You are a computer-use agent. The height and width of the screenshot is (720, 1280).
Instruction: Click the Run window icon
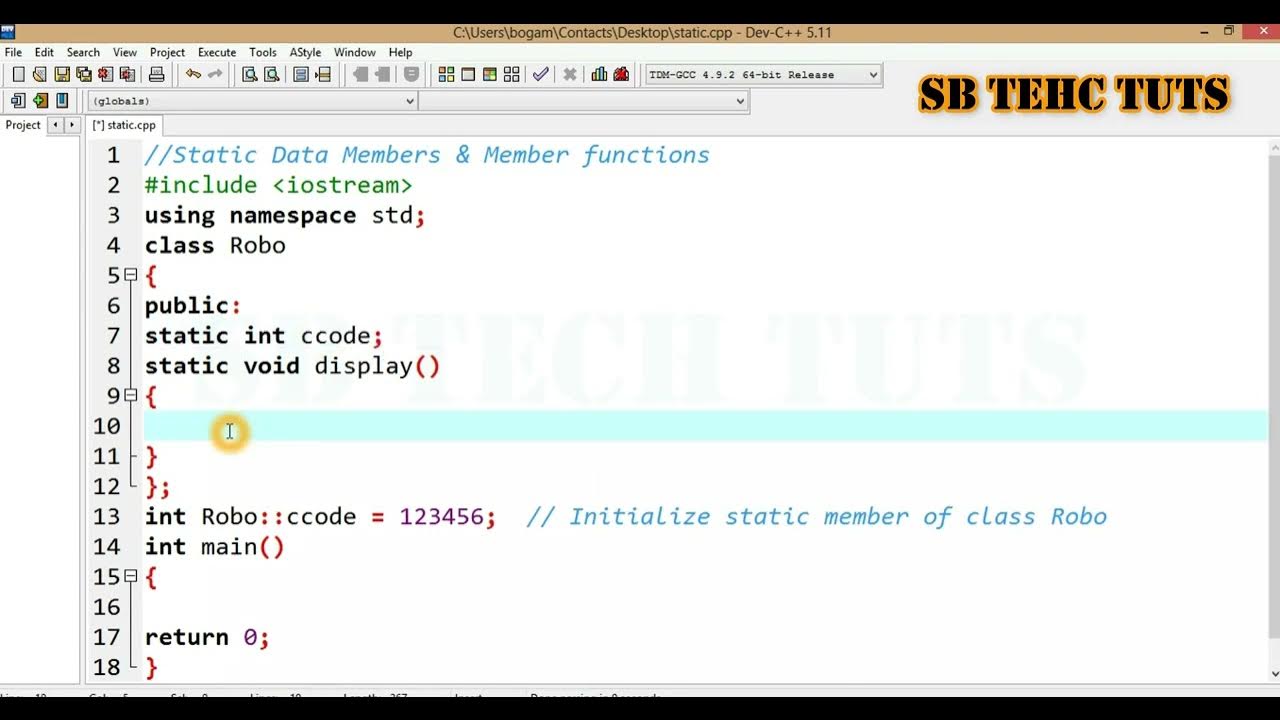(468, 74)
